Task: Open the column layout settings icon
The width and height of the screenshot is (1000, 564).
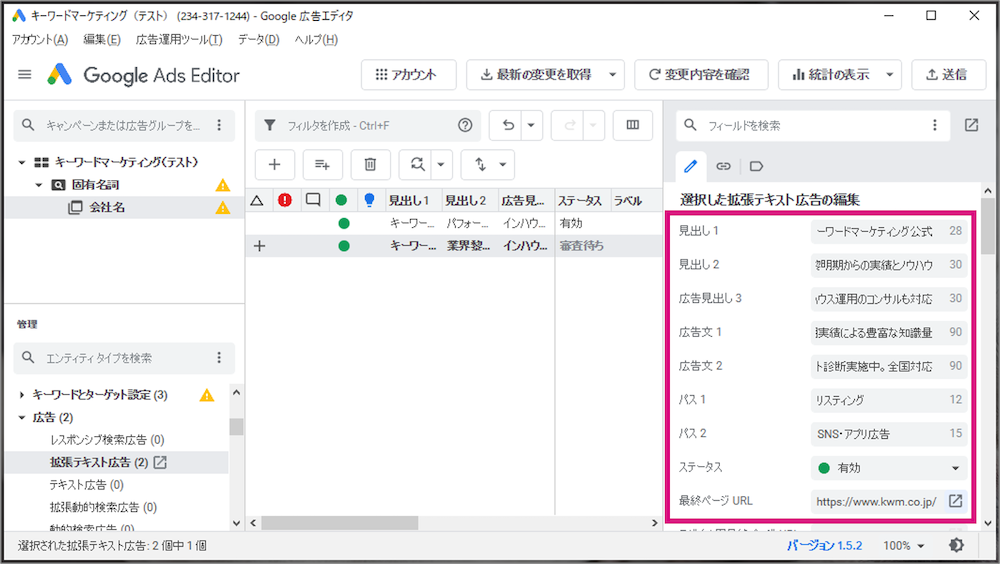Action: point(633,125)
